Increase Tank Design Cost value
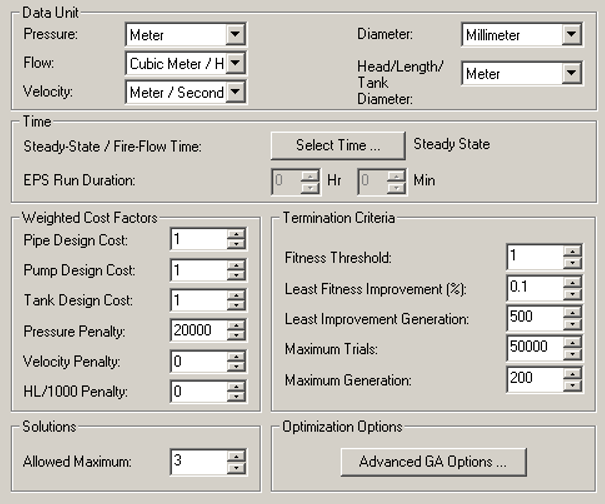 [236, 295]
